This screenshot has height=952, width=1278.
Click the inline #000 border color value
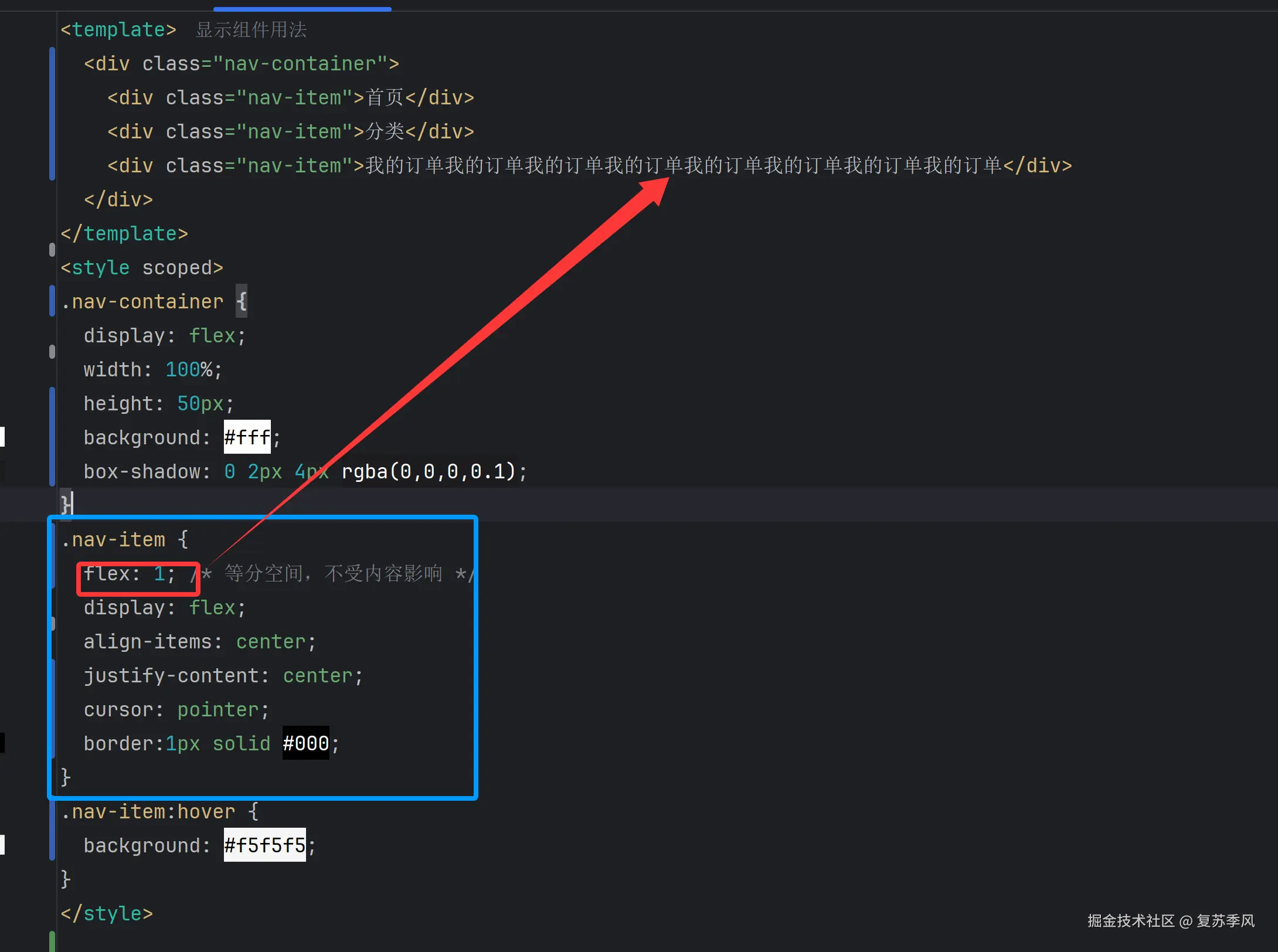305,743
